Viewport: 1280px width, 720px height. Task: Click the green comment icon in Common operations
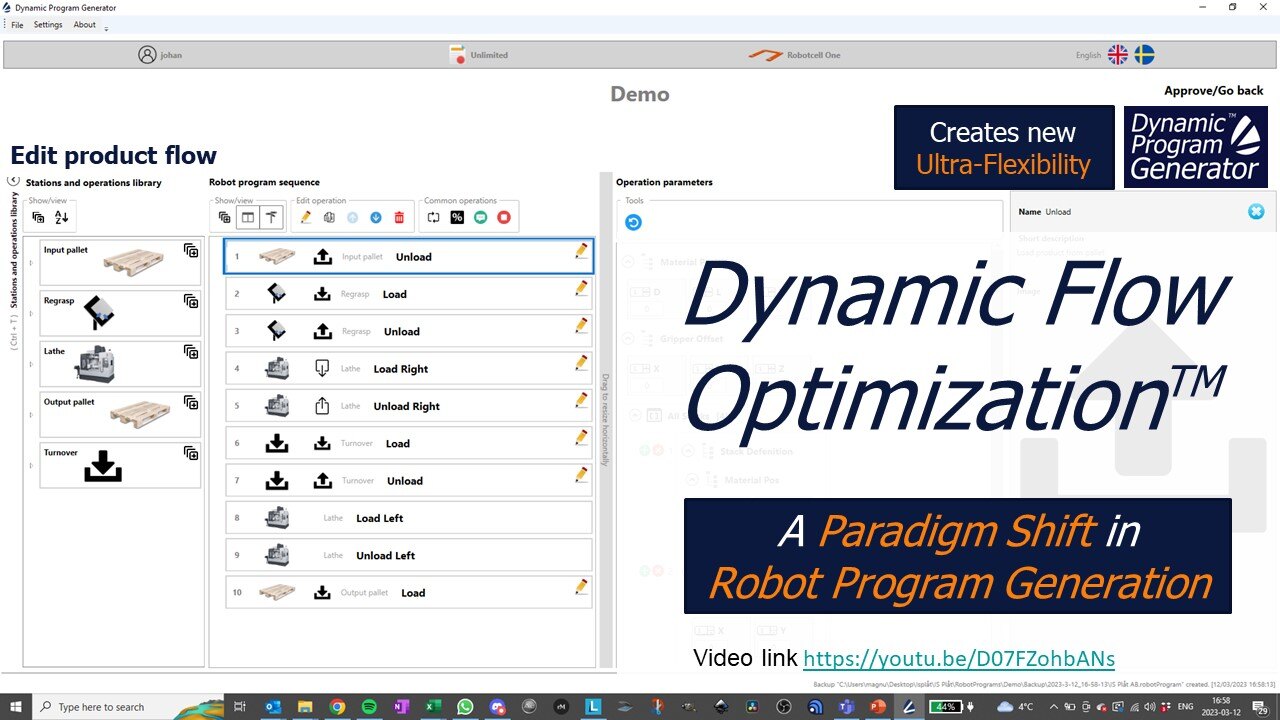point(481,217)
